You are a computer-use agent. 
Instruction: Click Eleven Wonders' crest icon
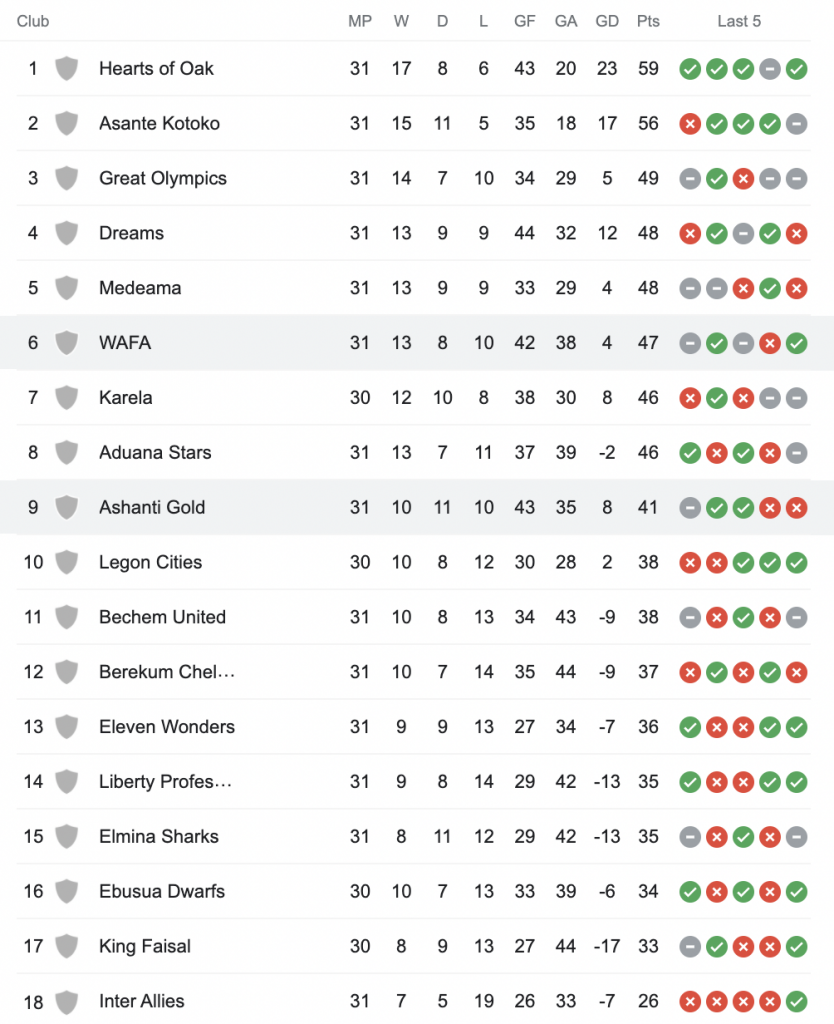point(67,727)
